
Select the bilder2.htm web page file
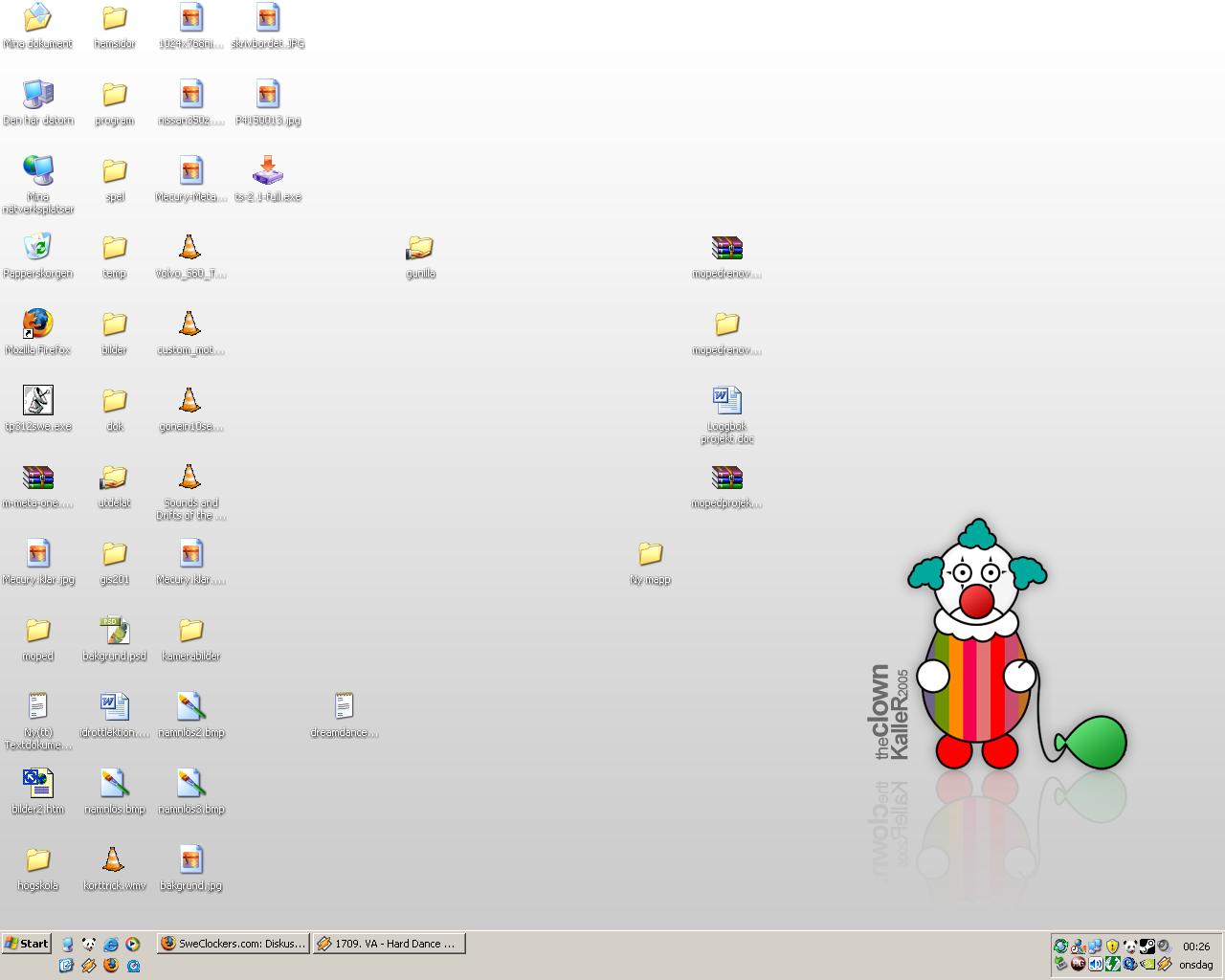(x=37, y=791)
